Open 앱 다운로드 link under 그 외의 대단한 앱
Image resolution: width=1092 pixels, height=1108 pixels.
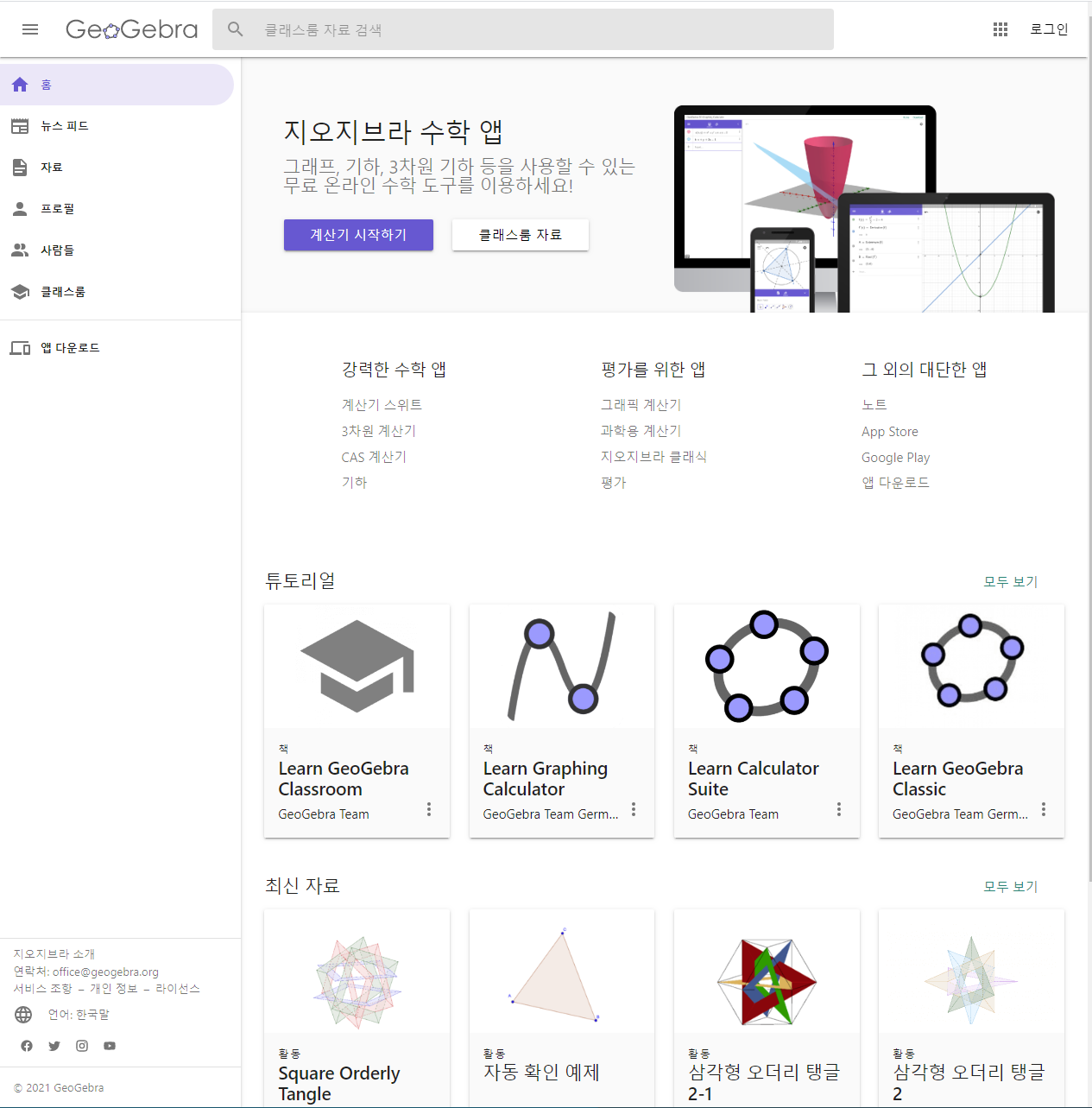[x=895, y=483]
